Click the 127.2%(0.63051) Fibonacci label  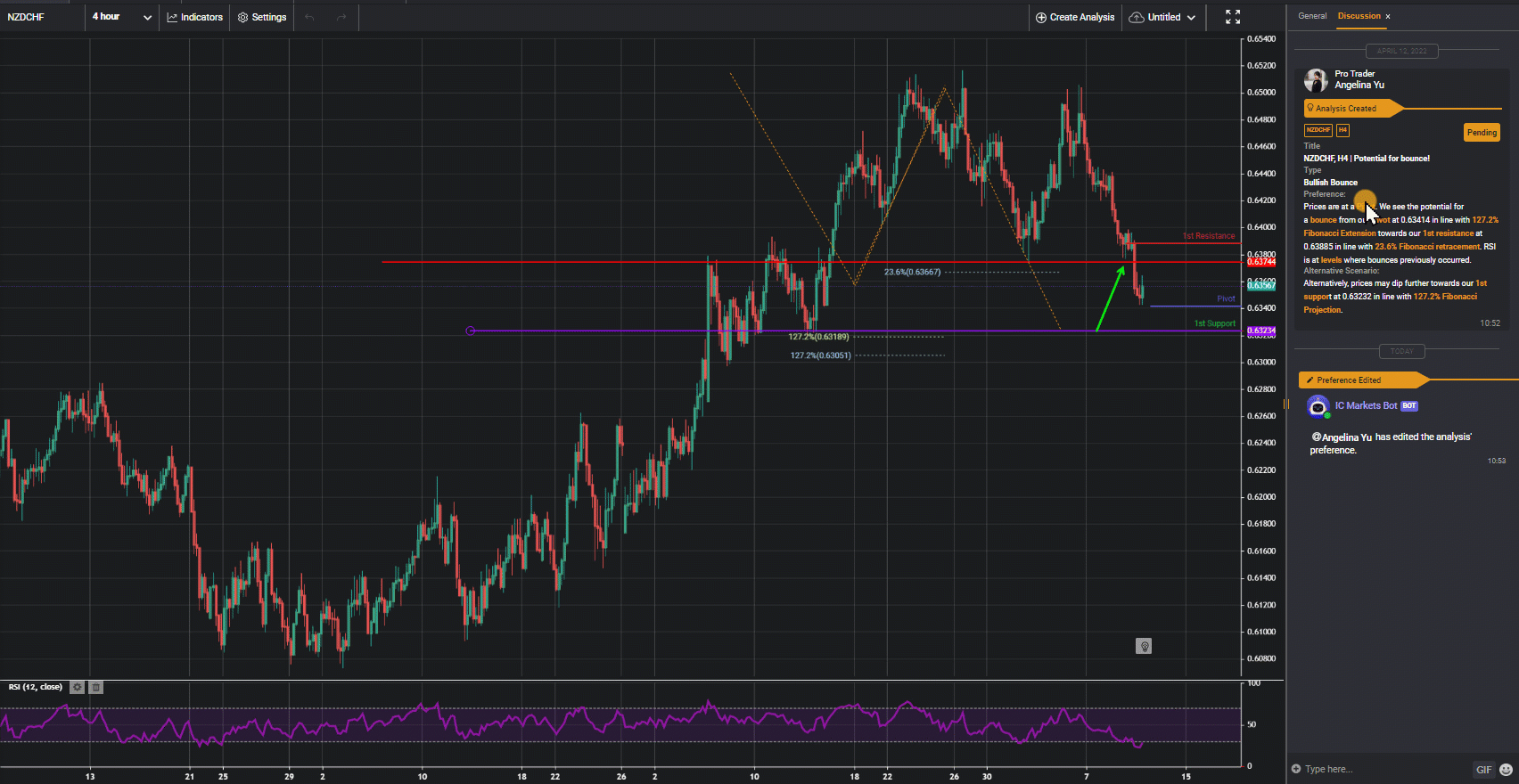click(820, 355)
